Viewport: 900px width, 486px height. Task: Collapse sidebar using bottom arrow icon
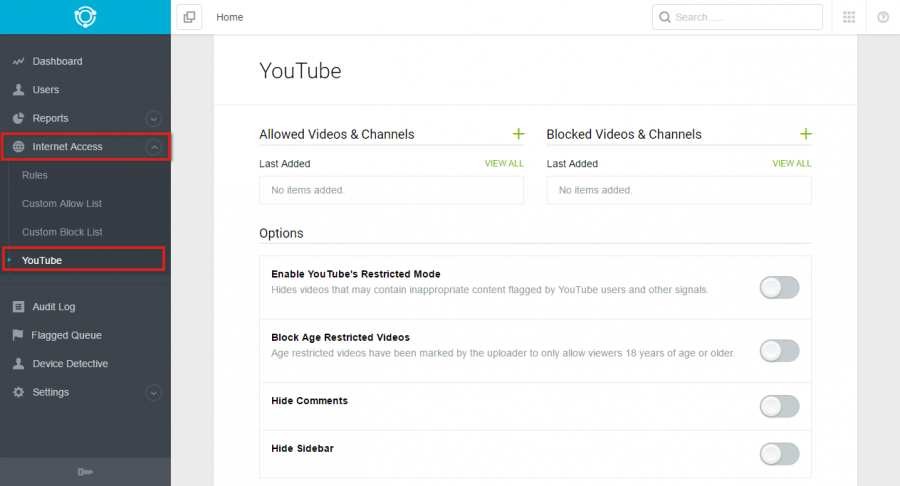point(85,472)
